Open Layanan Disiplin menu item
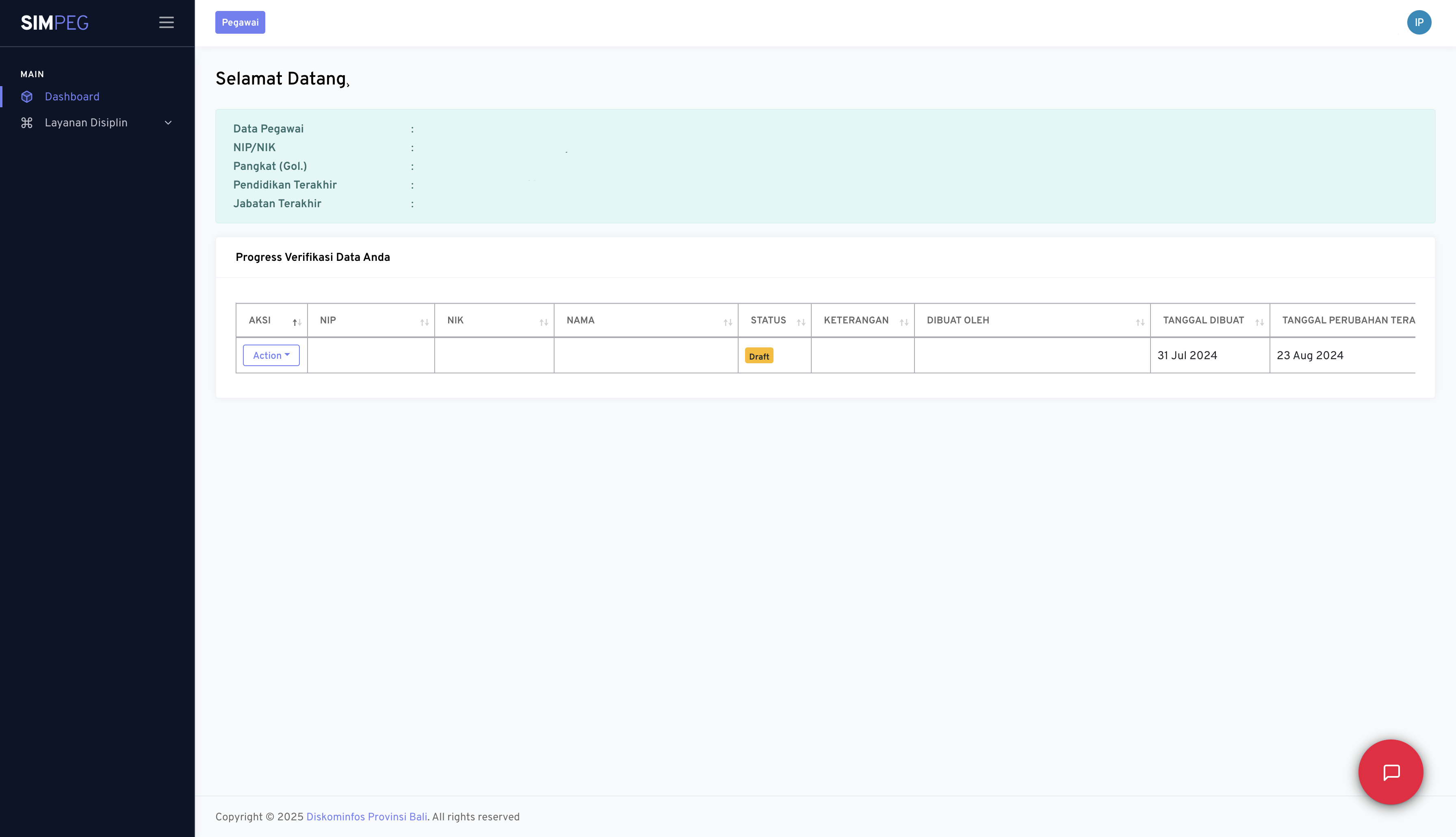Image resolution: width=1456 pixels, height=837 pixels. [x=86, y=122]
